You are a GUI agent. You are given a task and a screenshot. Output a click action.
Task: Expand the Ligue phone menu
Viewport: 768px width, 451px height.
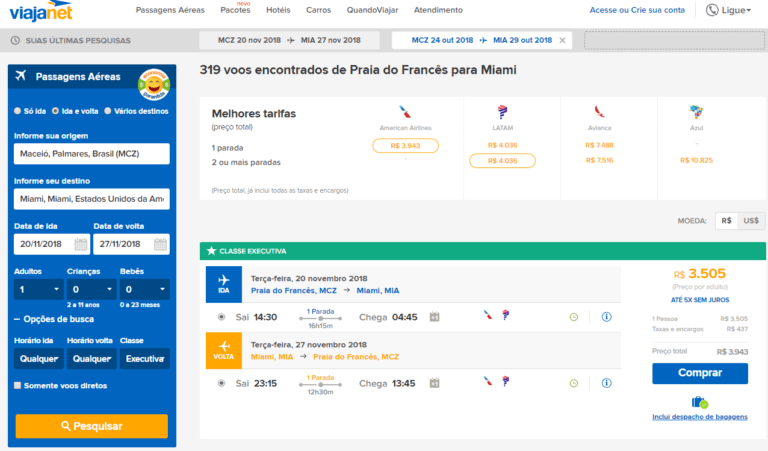pos(728,10)
